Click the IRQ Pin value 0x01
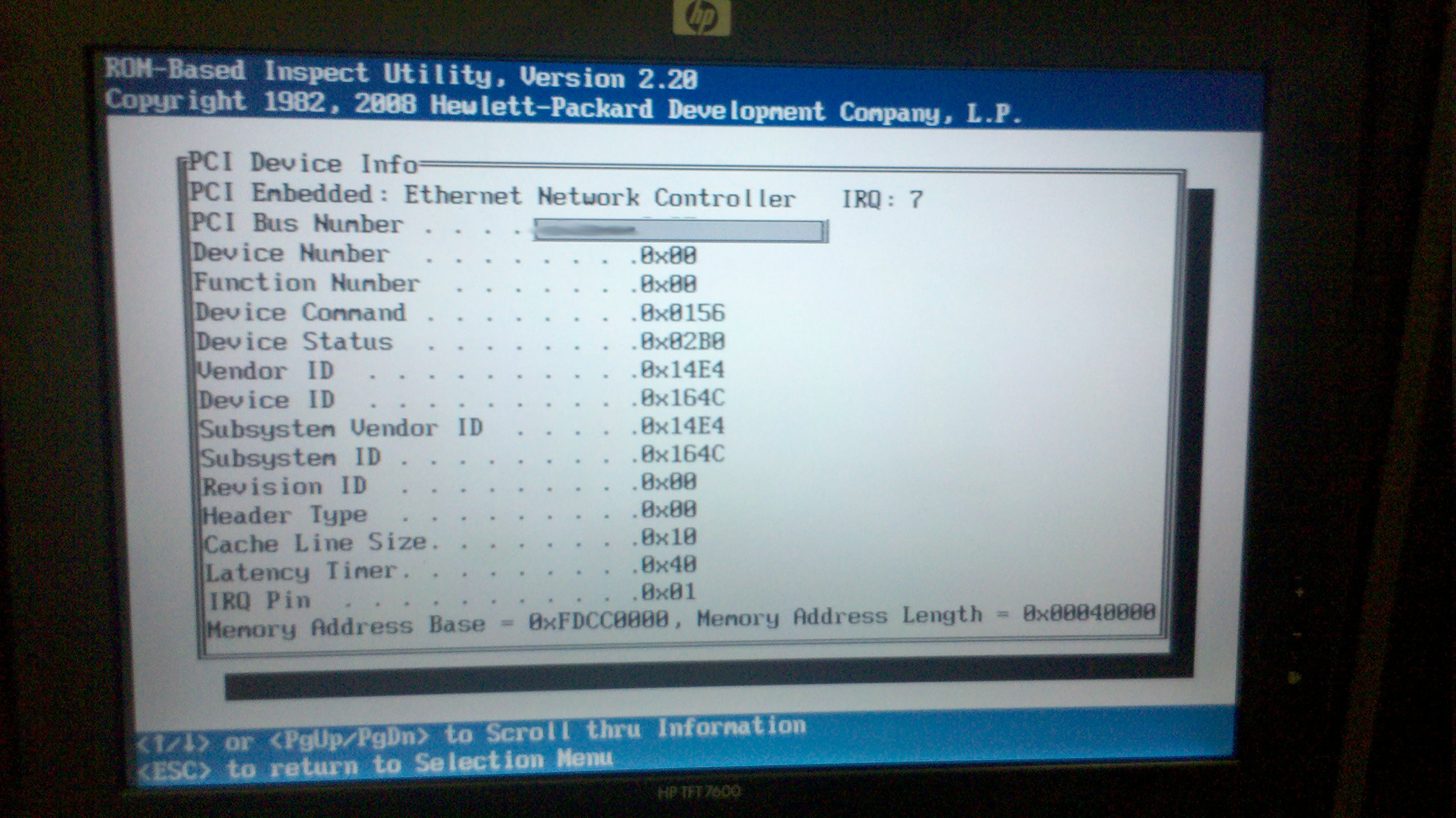1456x818 pixels. 667,592
